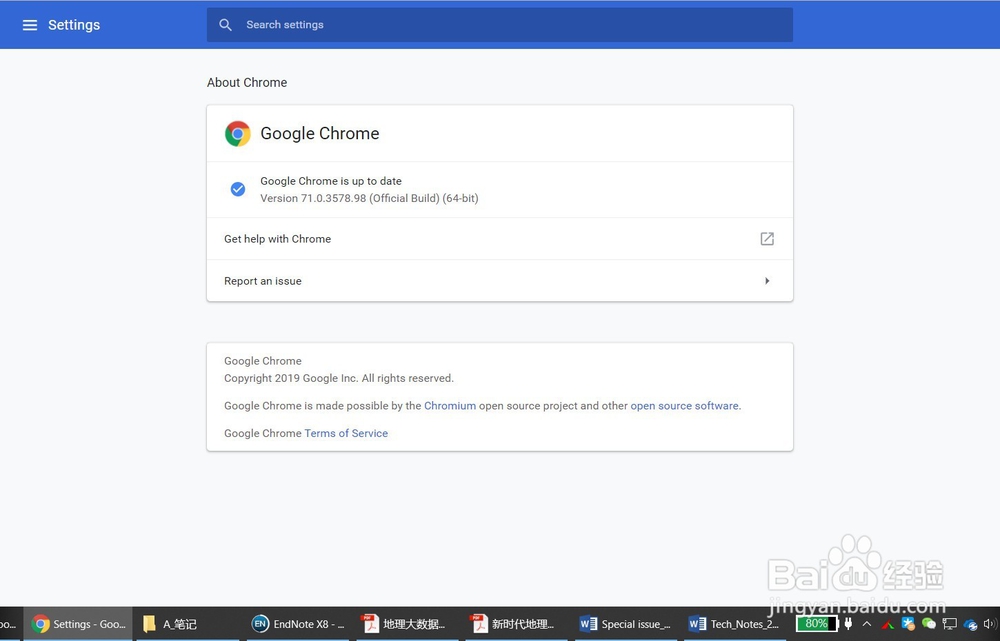This screenshot has width=1000, height=641.
Task: Open WeChat from system tray
Action: point(929,624)
